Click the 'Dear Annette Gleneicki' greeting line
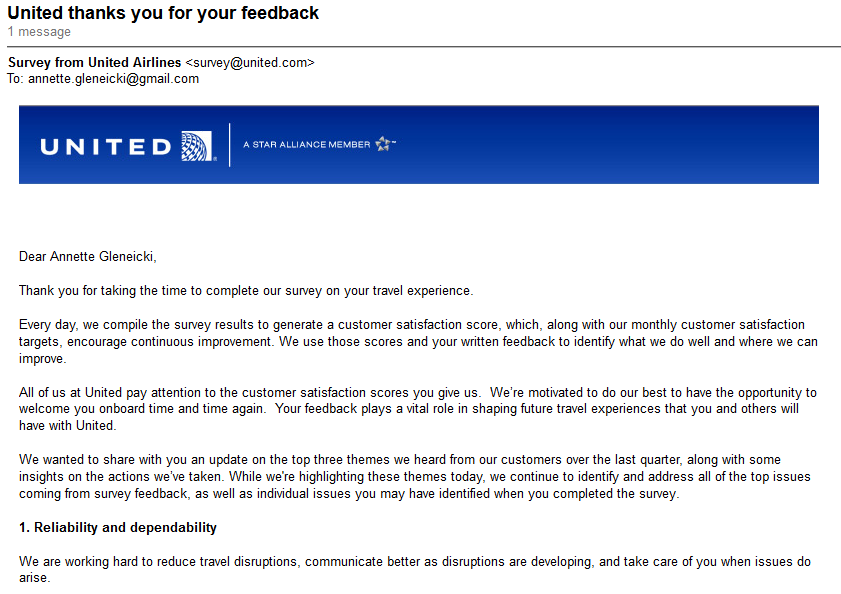Image resolution: width=841 pixels, height=594 pixels. pyautogui.click(x=88, y=256)
